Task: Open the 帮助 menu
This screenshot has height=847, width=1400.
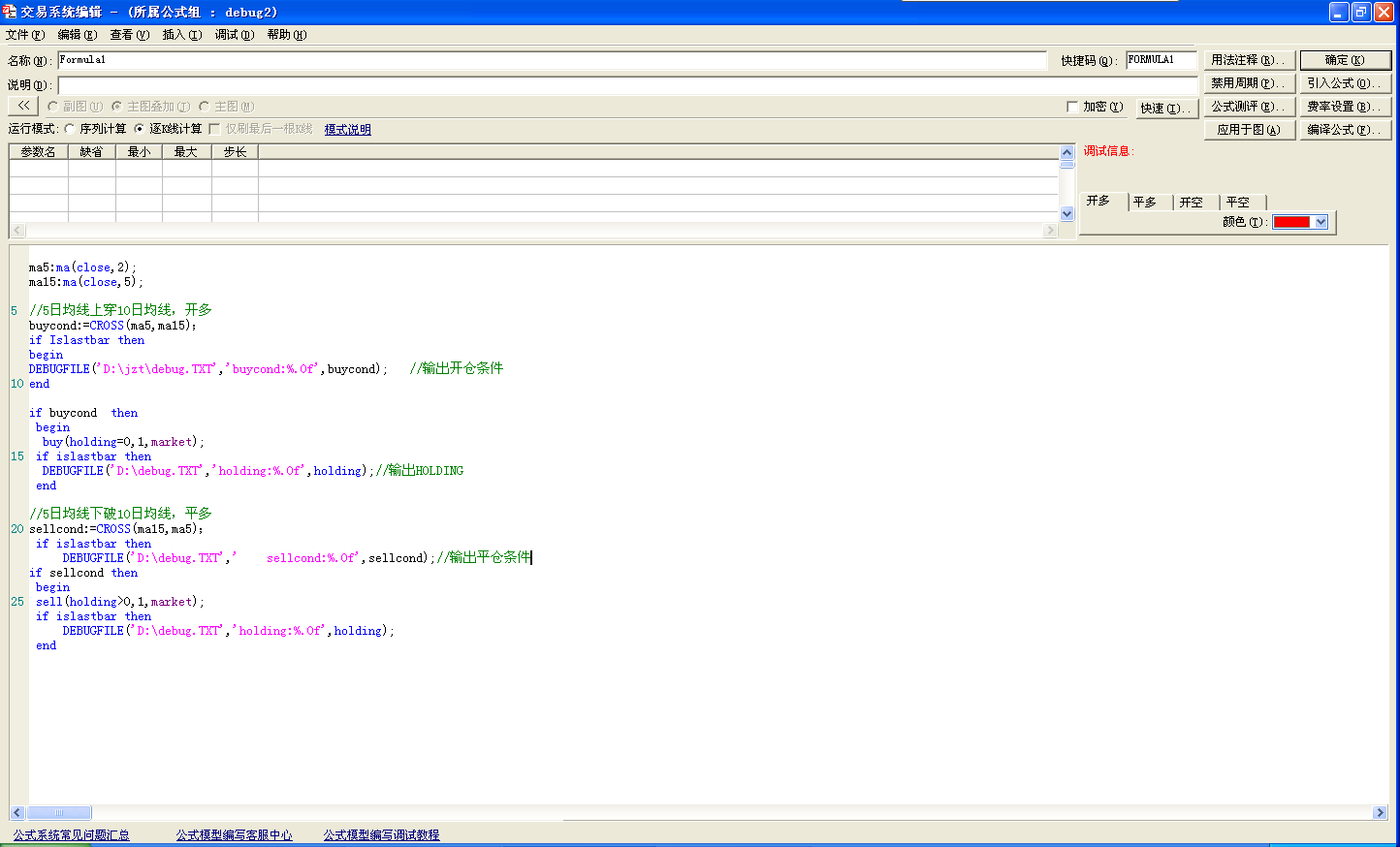Action: pos(286,35)
